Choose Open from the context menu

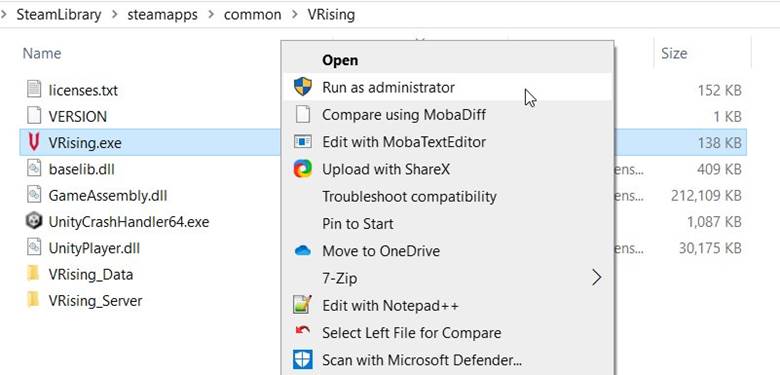[340, 60]
